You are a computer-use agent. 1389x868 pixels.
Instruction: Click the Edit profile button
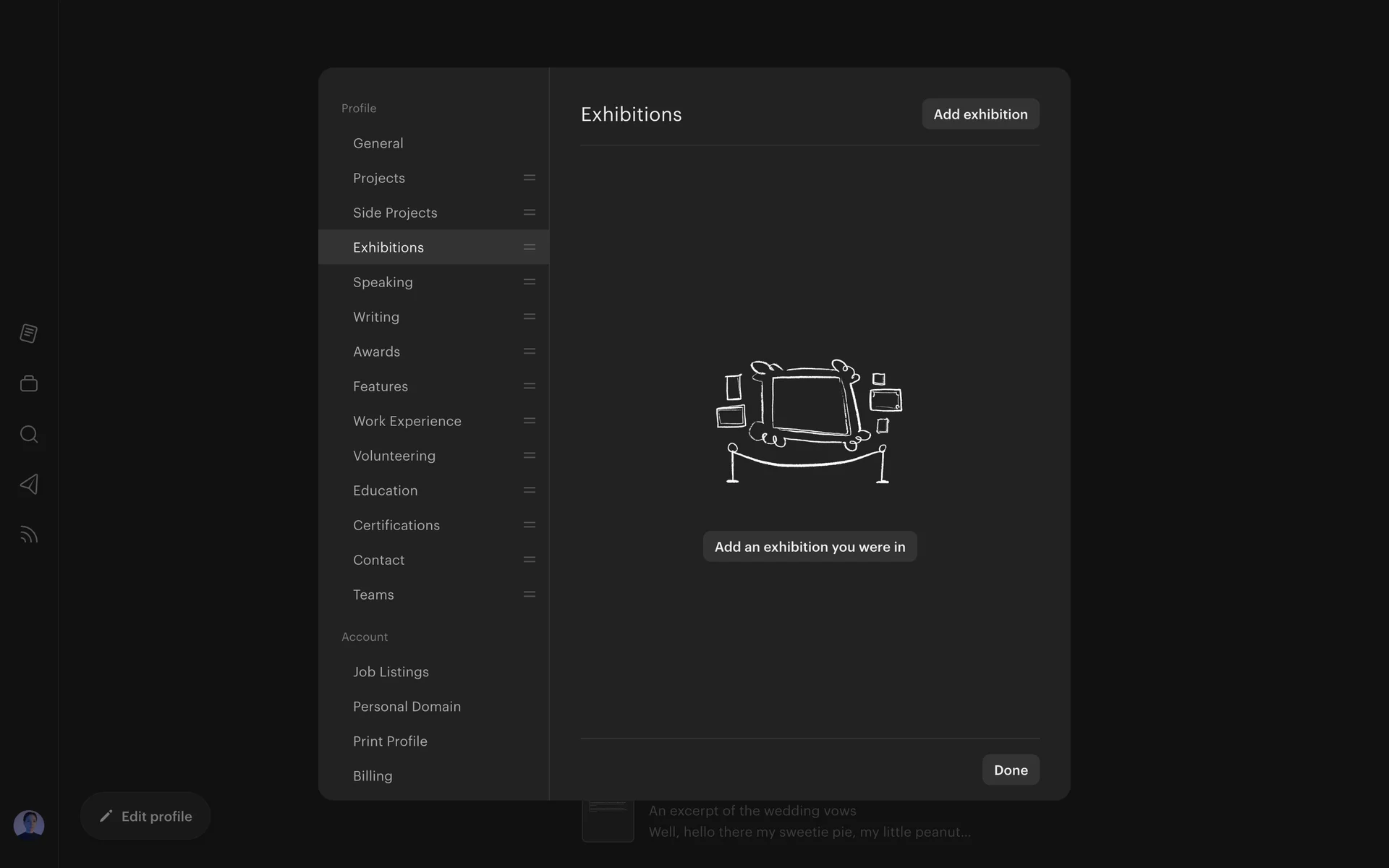click(145, 817)
